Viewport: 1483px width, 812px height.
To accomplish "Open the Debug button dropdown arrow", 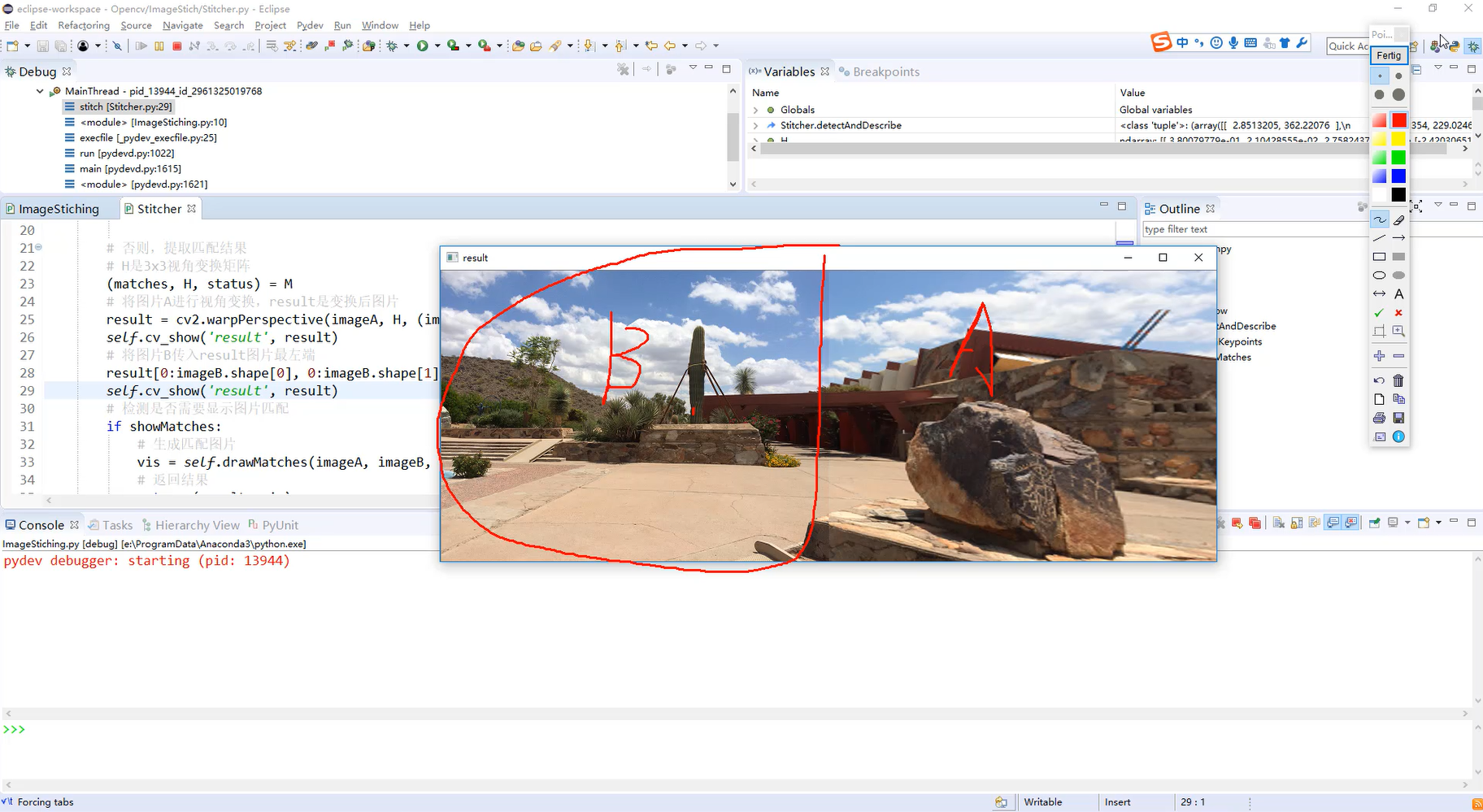I will pos(407,46).
